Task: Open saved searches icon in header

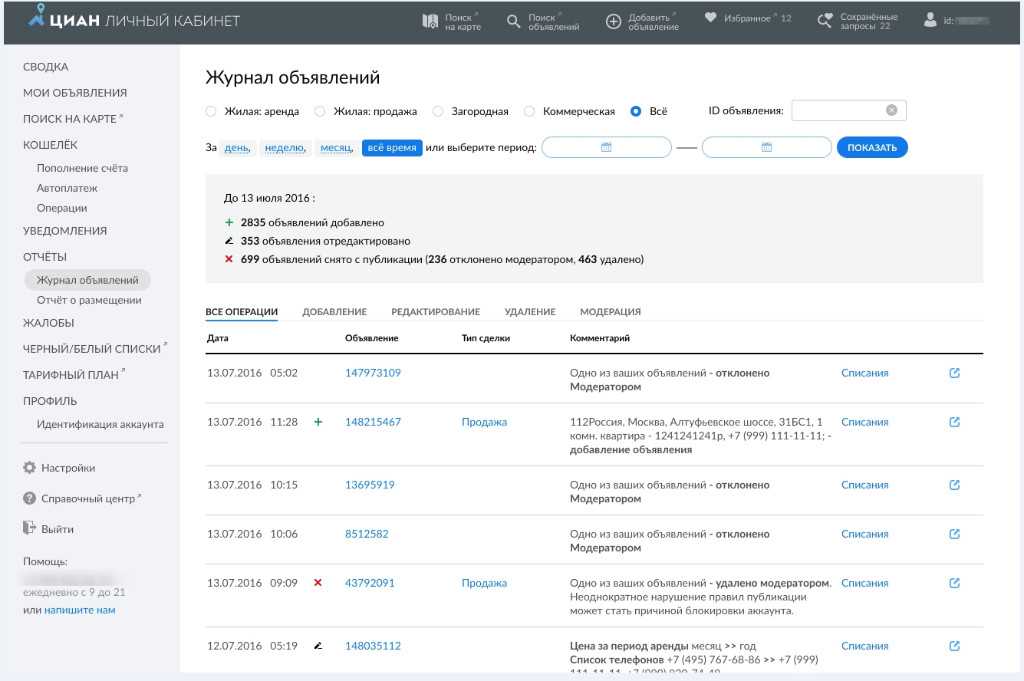Action: click(825, 21)
